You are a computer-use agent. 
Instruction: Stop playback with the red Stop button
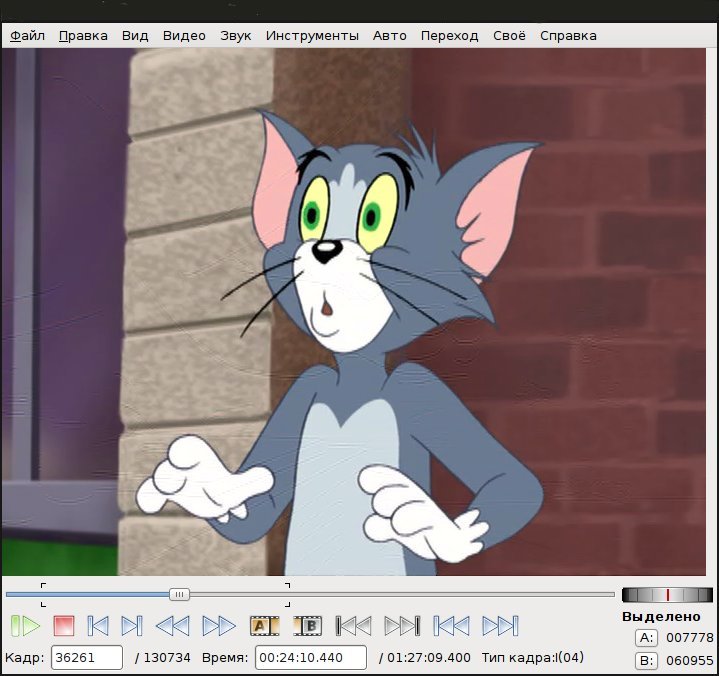(64, 626)
